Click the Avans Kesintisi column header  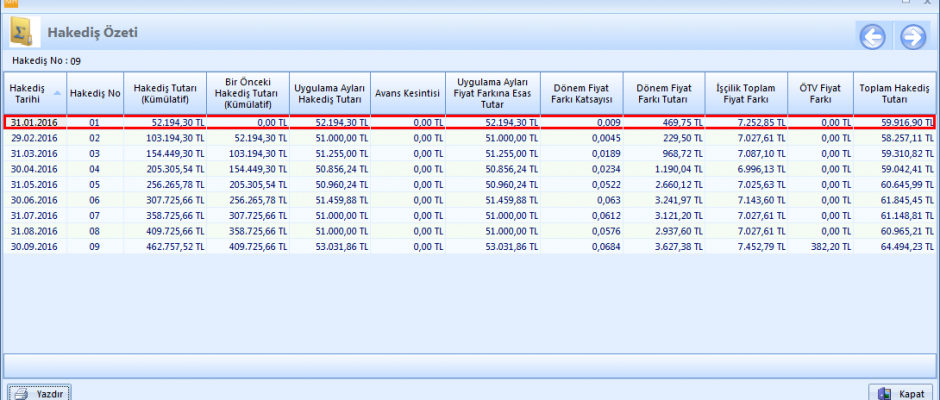pyautogui.click(x=407, y=93)
